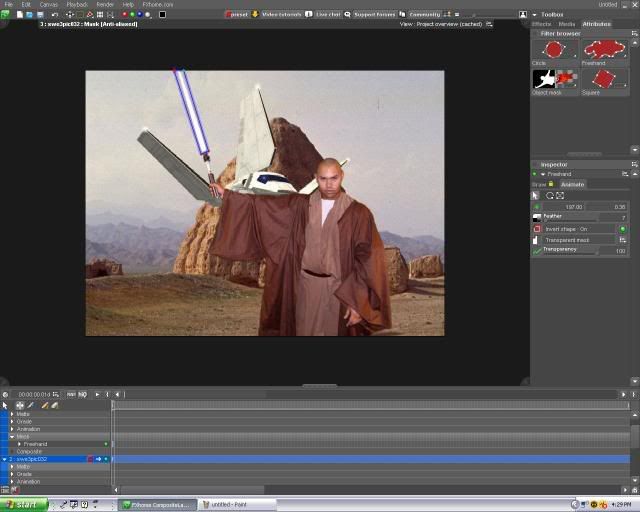Image resolution: width=640 pixels, height=512 pixels.
Task: Select the timeline arrow pointer tool
Action: 5,405
